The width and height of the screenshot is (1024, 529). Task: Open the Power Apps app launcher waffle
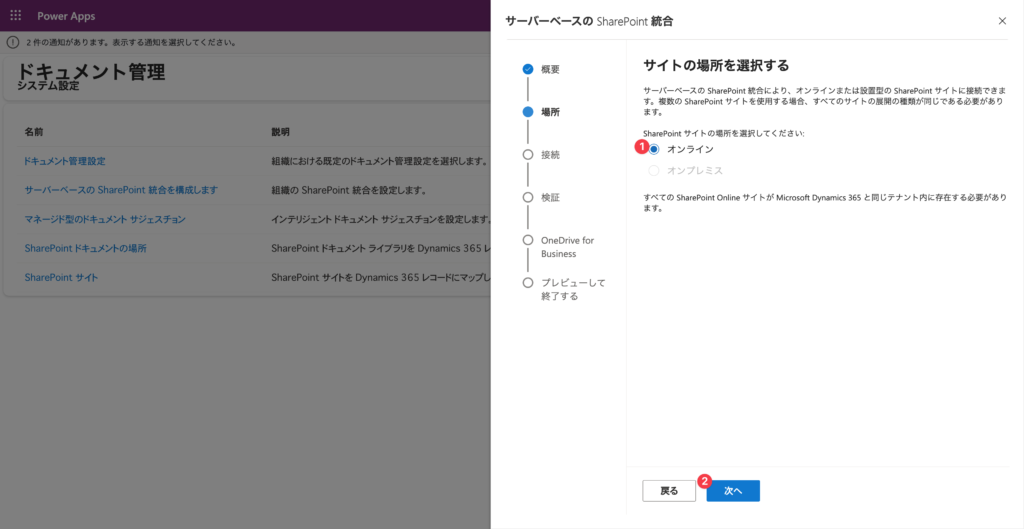click(16, 16)
